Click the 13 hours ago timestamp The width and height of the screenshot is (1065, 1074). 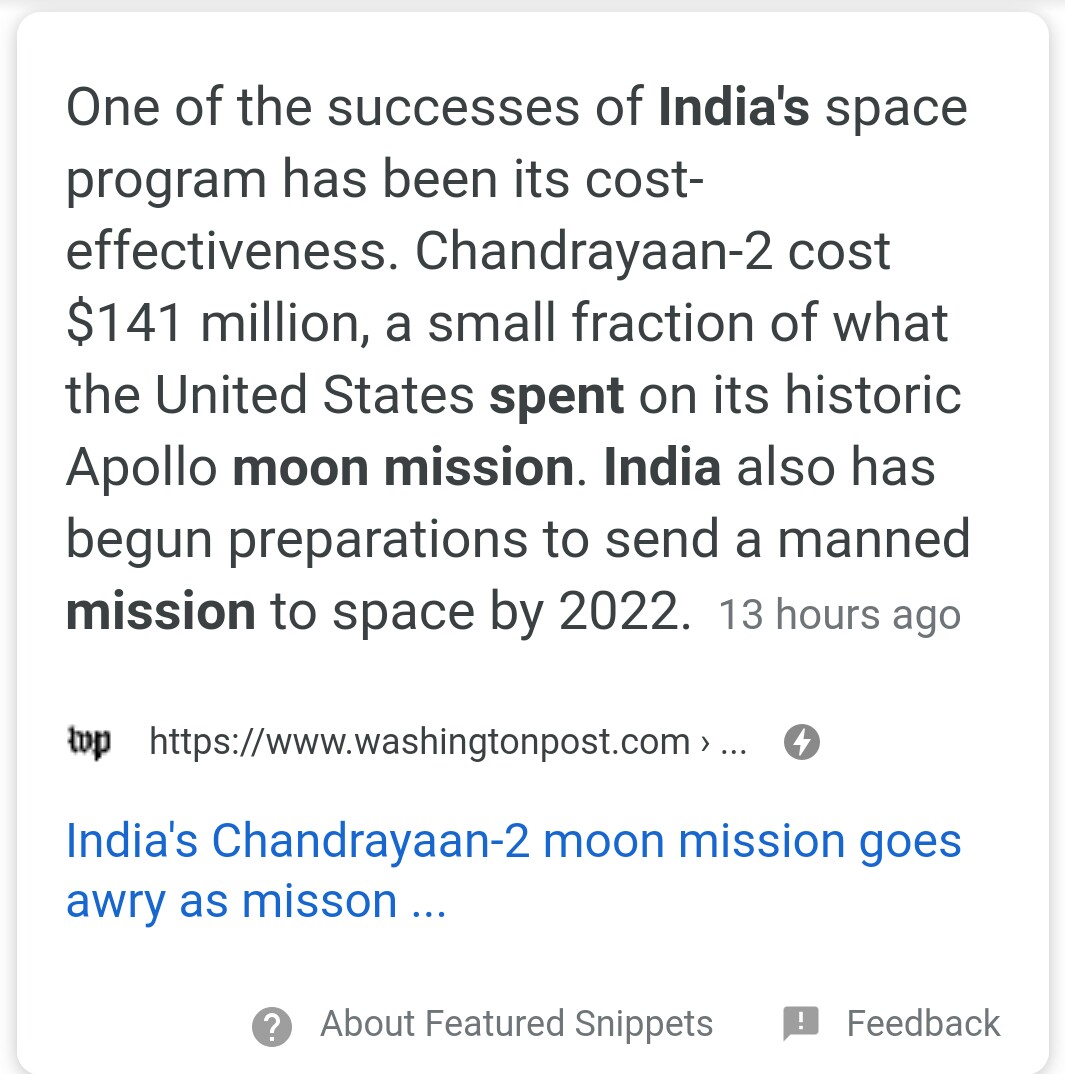(840, 614)
